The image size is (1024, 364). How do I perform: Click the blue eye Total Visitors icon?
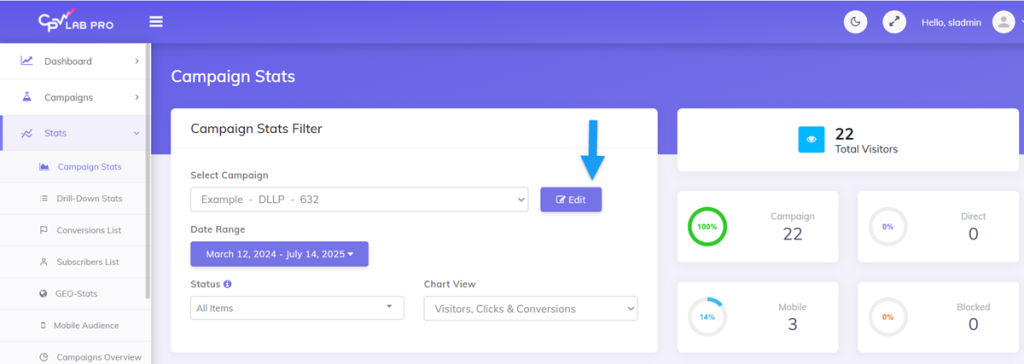tap(811, 140)
